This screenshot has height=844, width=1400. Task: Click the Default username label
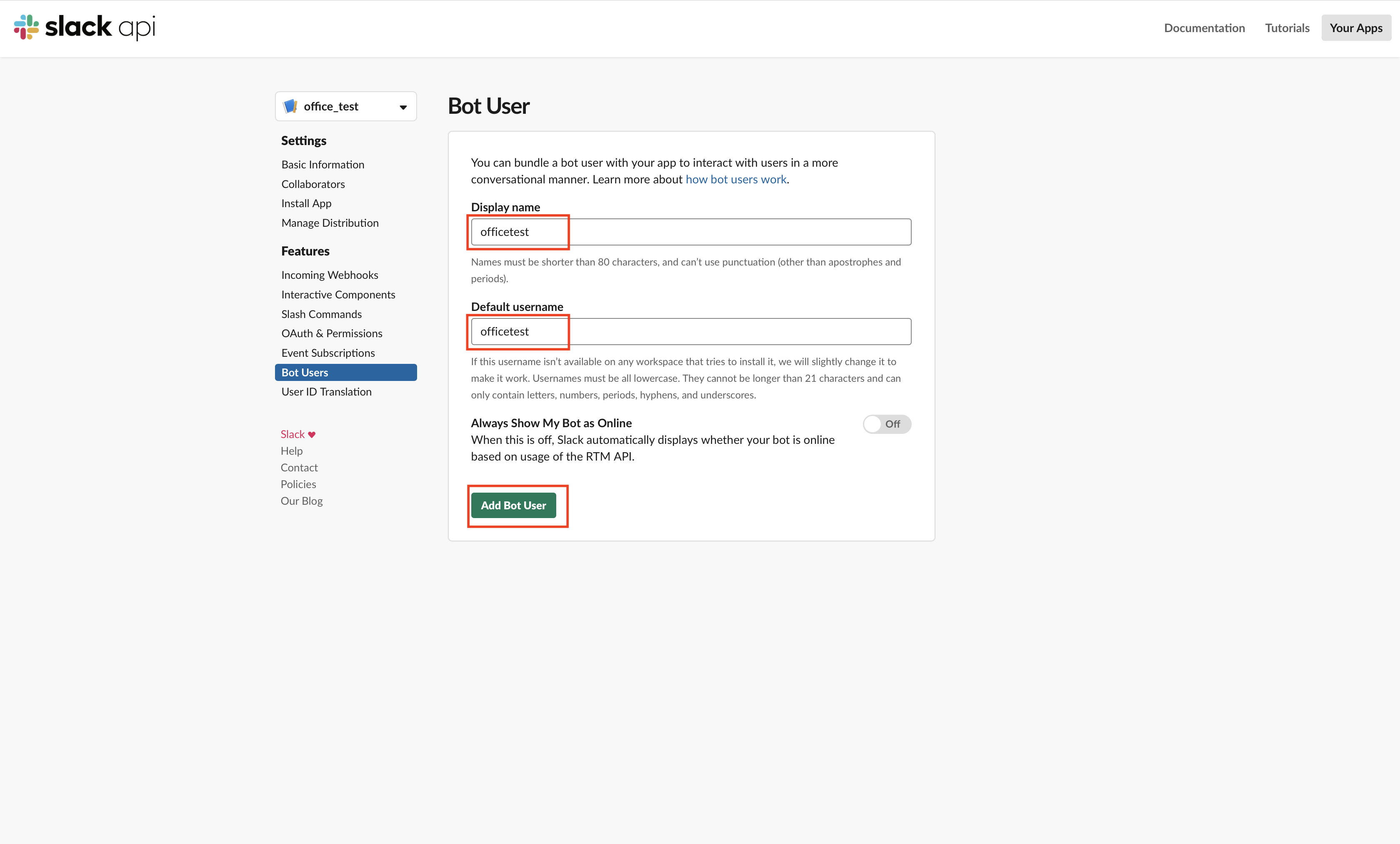pos(517,307)
